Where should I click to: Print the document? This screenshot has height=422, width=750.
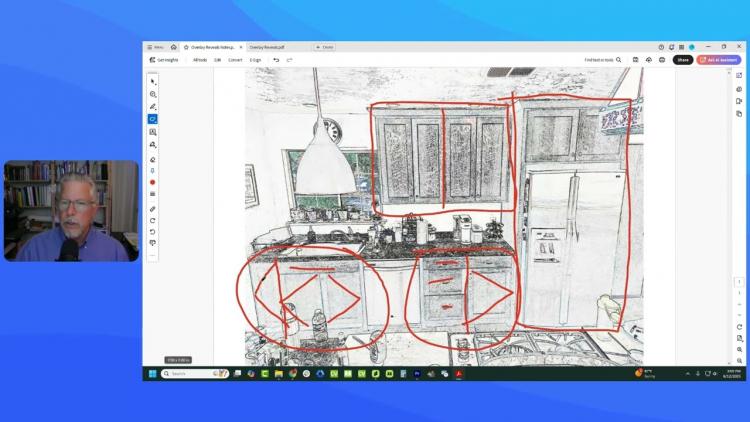point(662,60)
